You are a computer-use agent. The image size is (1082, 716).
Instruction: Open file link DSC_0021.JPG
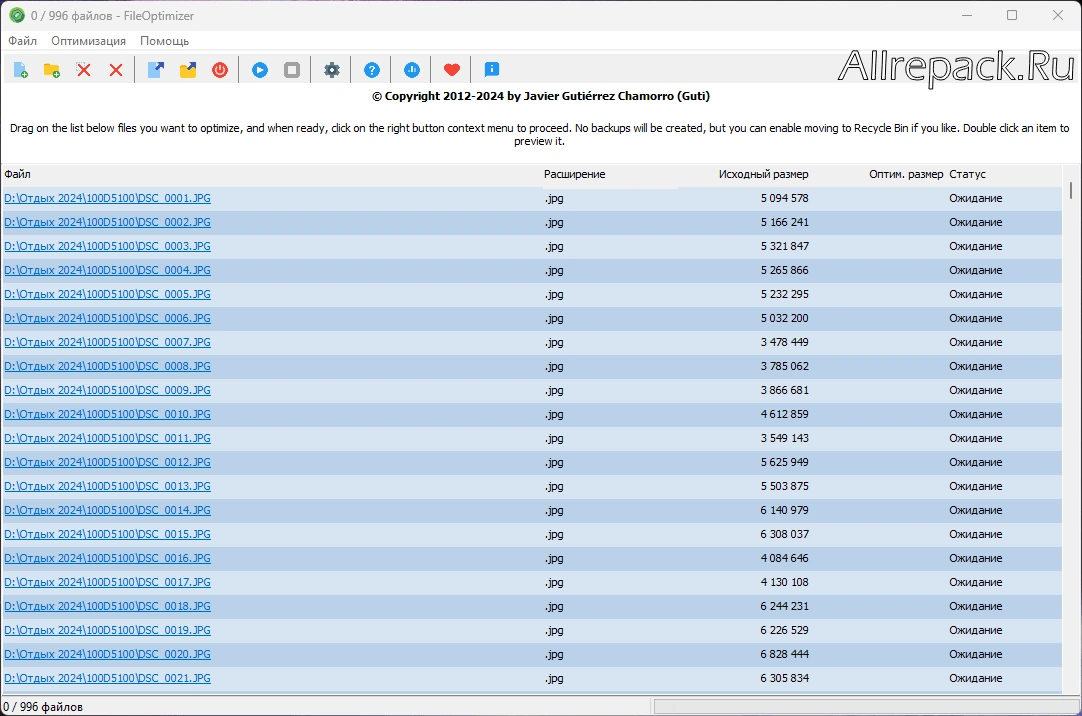point(108,679)
